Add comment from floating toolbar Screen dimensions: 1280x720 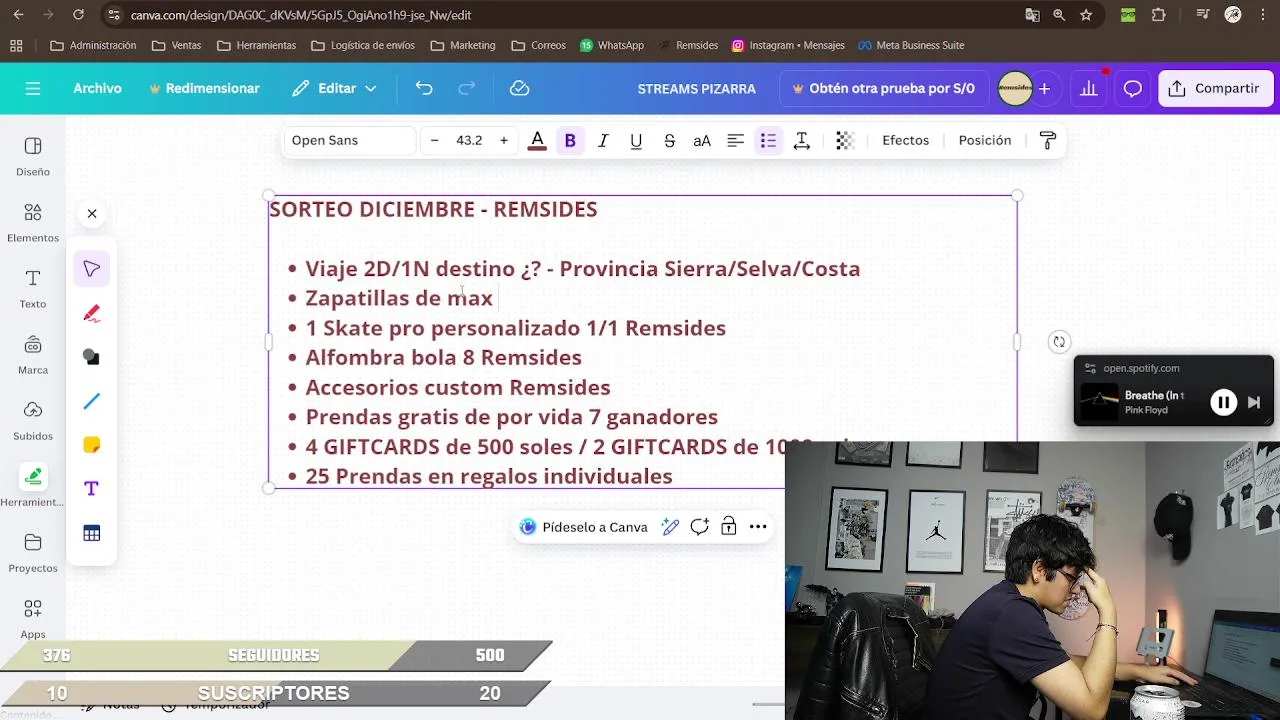[699, 527]
